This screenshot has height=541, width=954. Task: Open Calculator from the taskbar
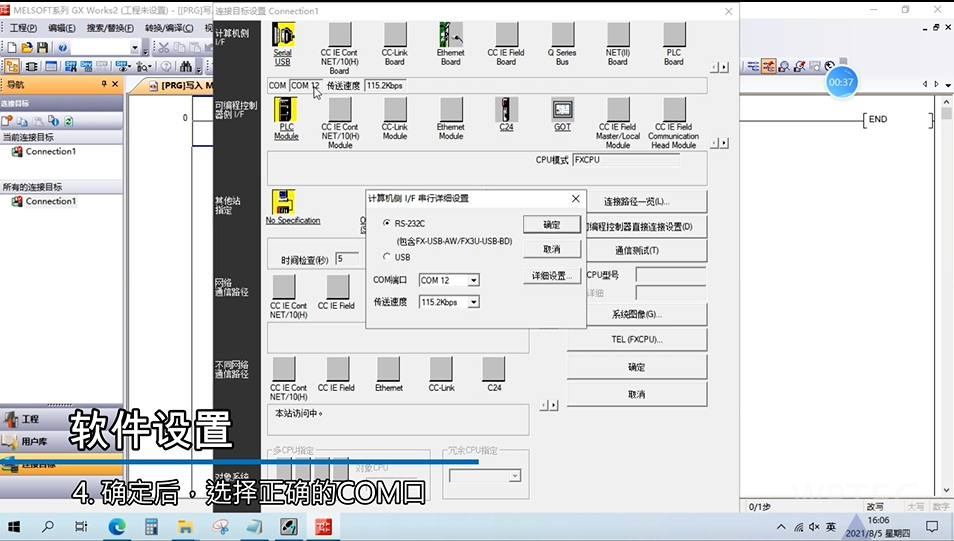pos(151,526)
